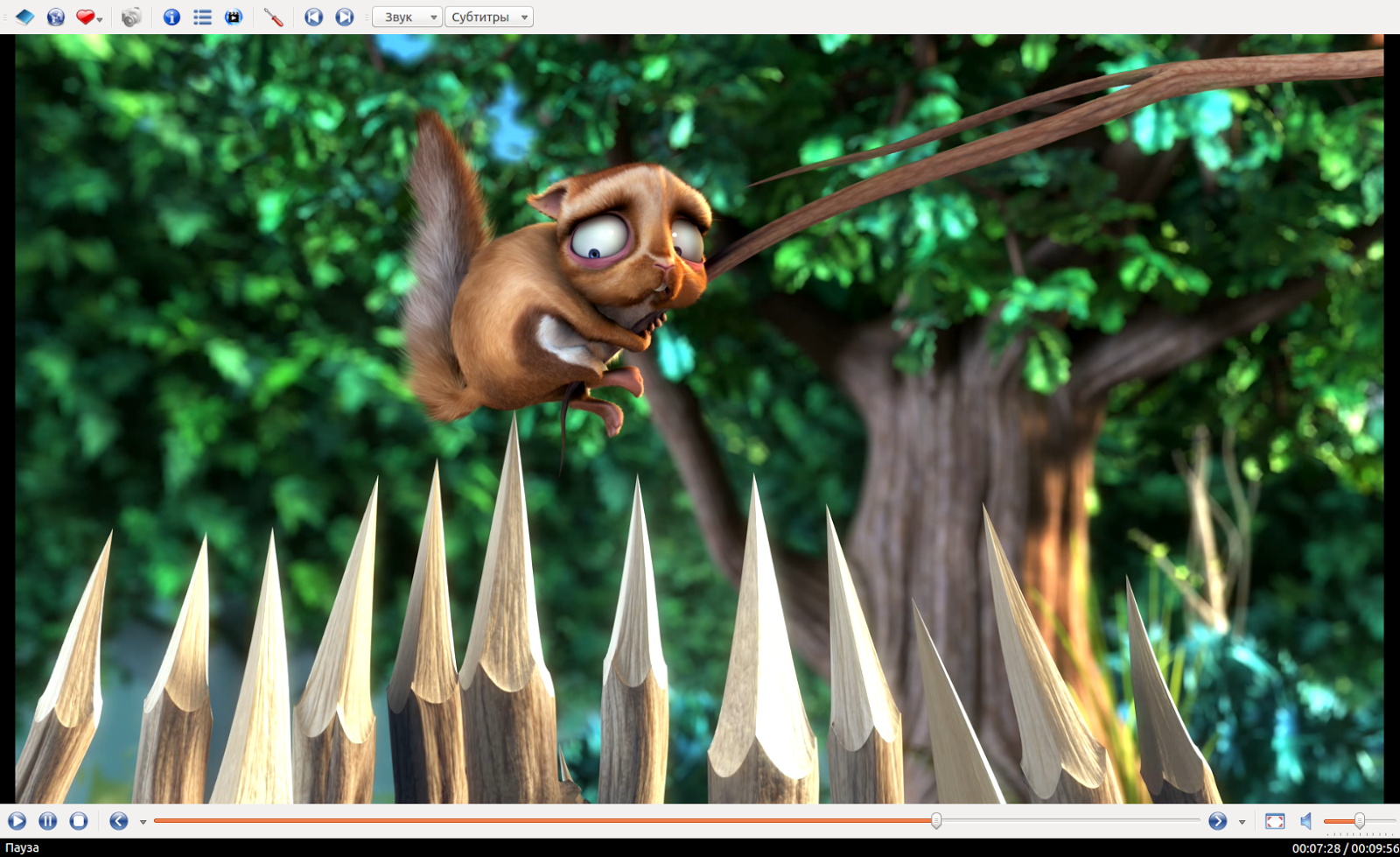
Task: Open the Звук dropdown
Action: click(407, 17)
